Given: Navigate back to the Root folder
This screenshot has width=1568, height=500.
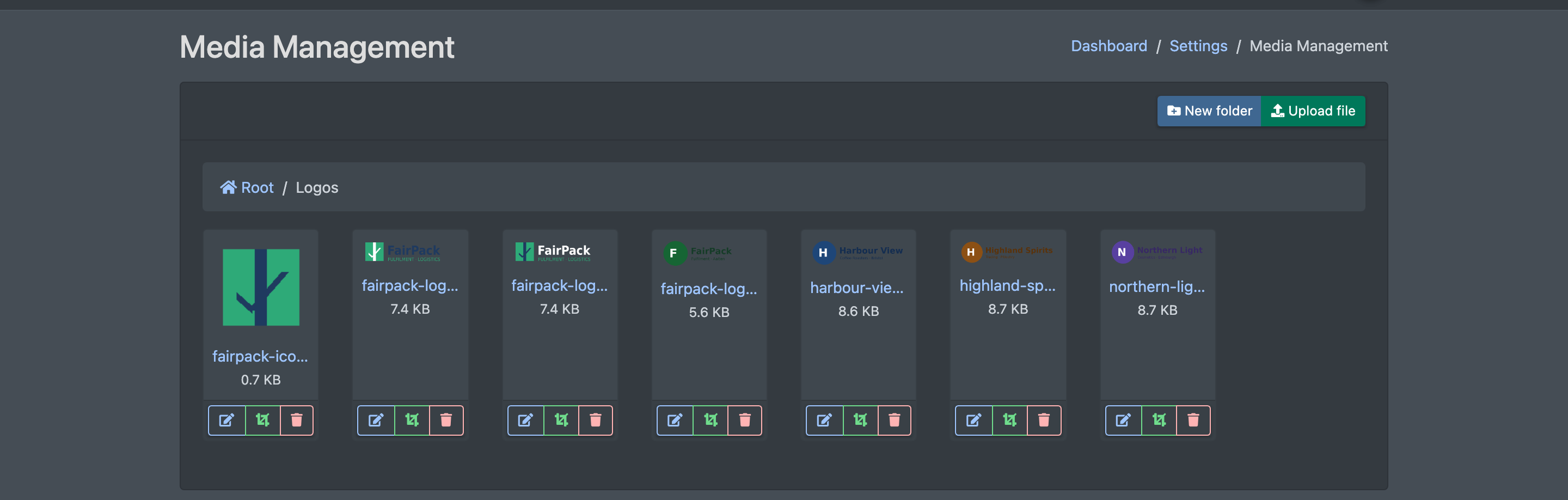Looking at the screenshot, I should 247,187.
